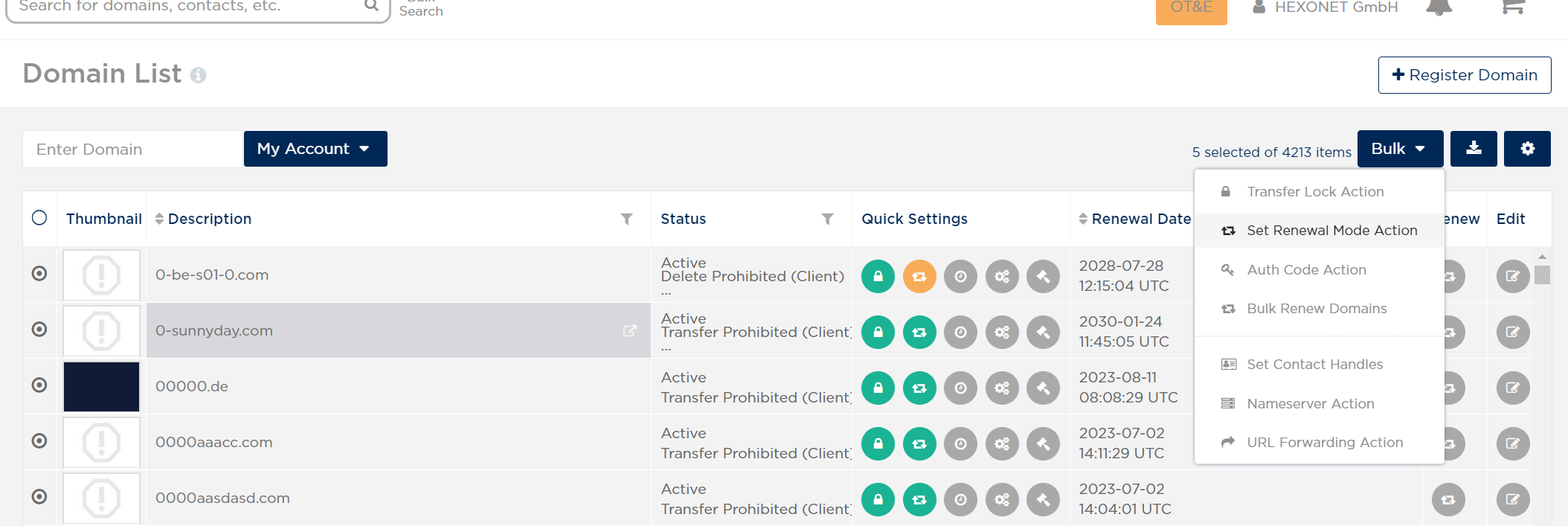Click the notification bell icon

coord(1439,7)
